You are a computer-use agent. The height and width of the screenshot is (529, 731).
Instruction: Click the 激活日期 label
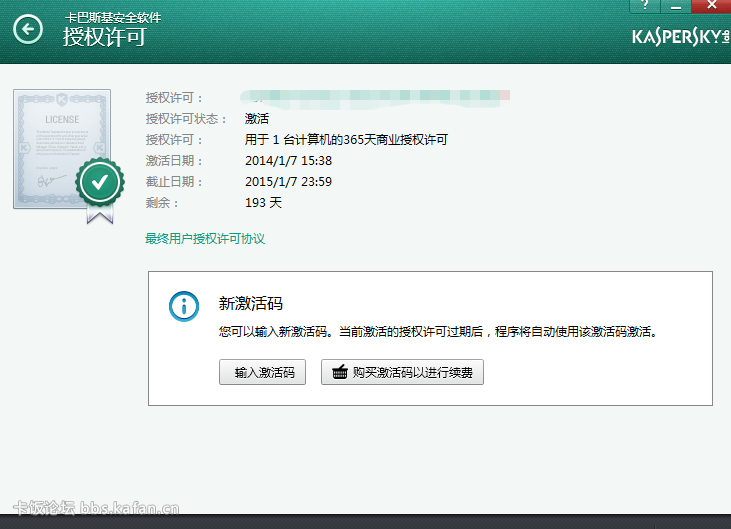coord(174,161)
